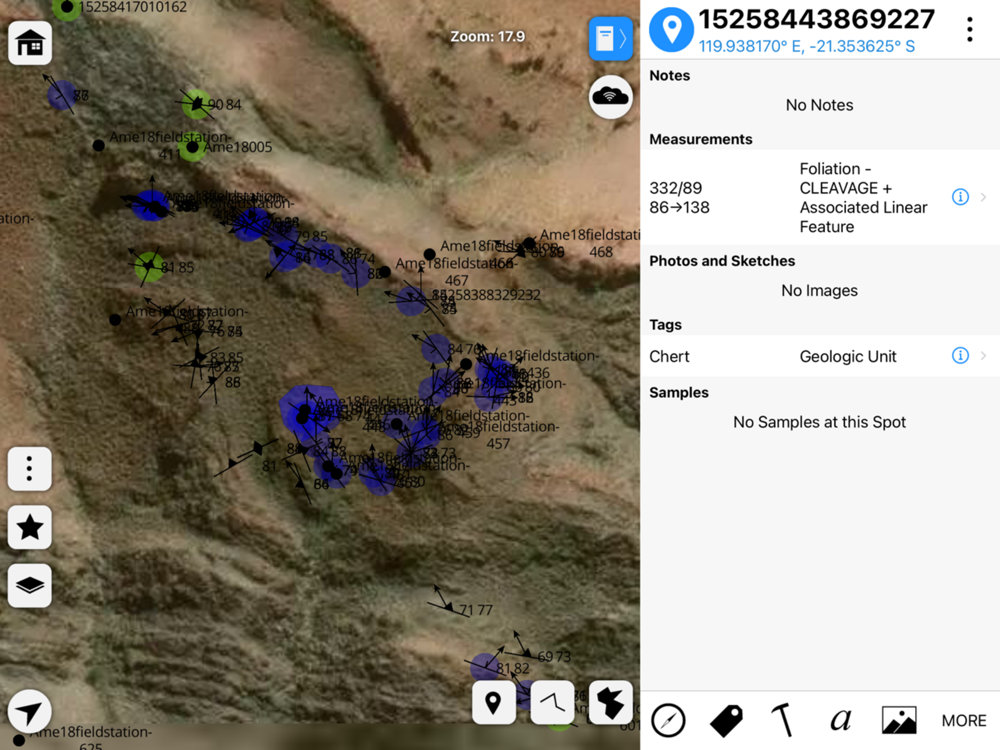Select the add point spot tool
The width and height of the screenshot is (1000, 750).
494,702
